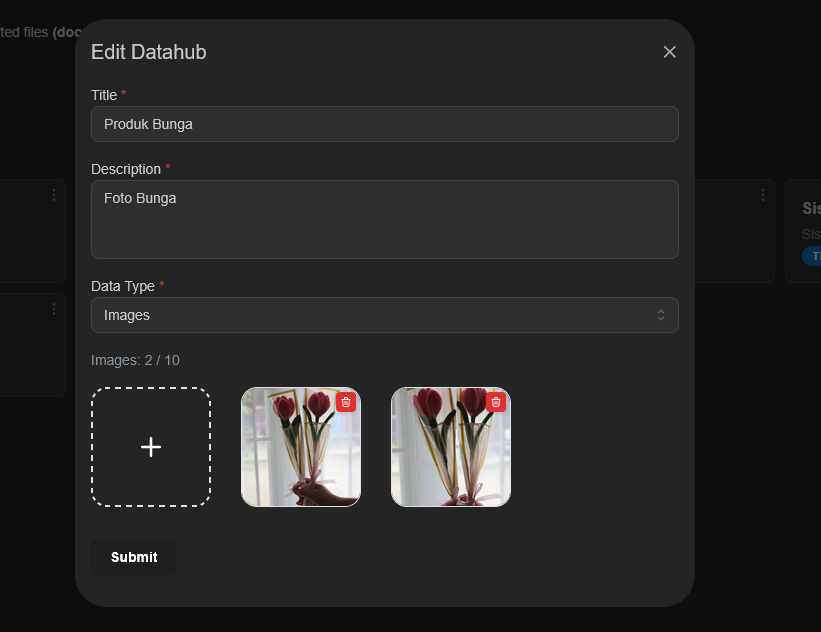
Task: Click the Images 2 / 10 counter text
Action: (x=135, y=360)
